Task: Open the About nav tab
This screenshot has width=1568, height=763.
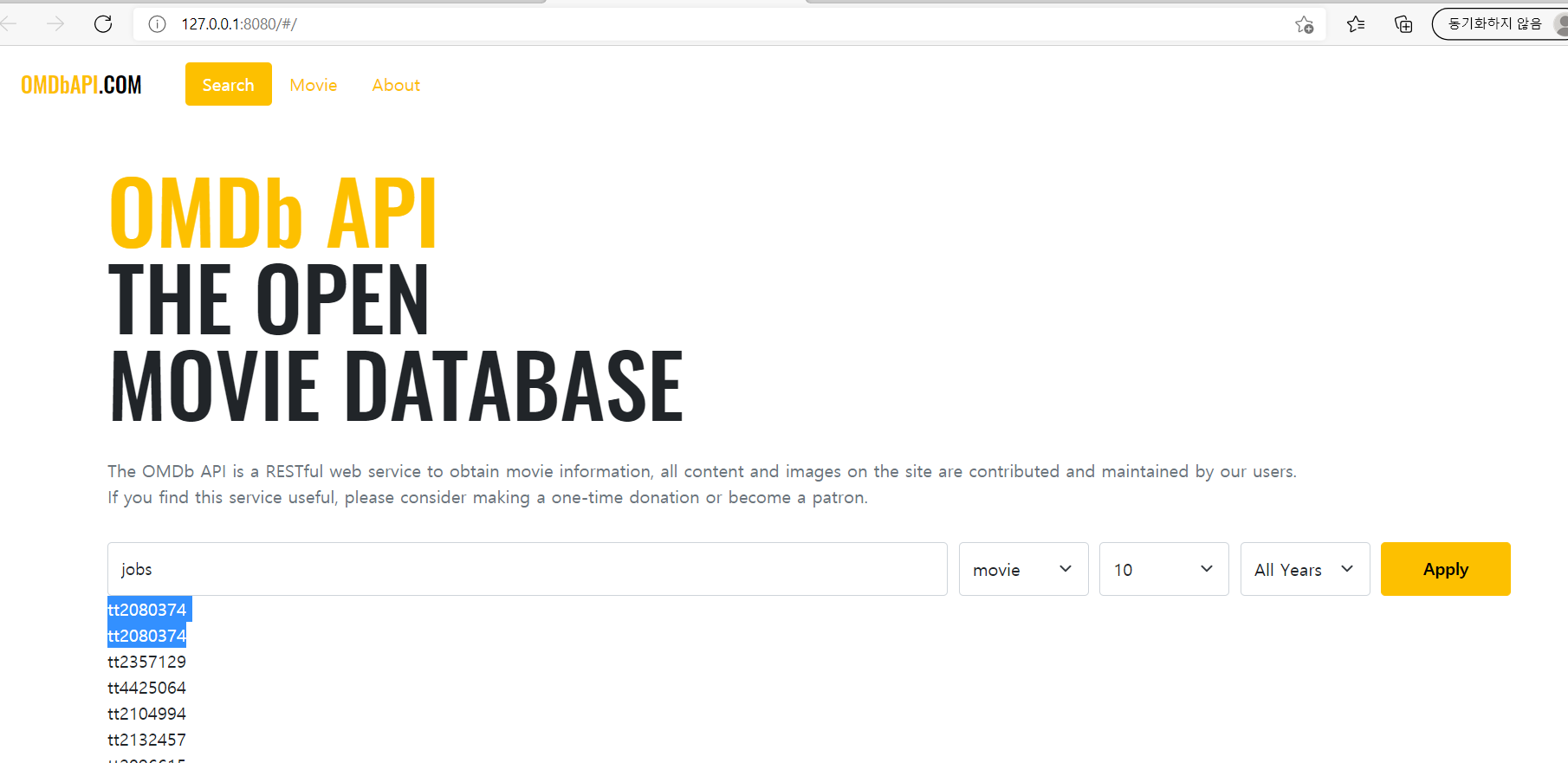Action: [x=396, y=85]
